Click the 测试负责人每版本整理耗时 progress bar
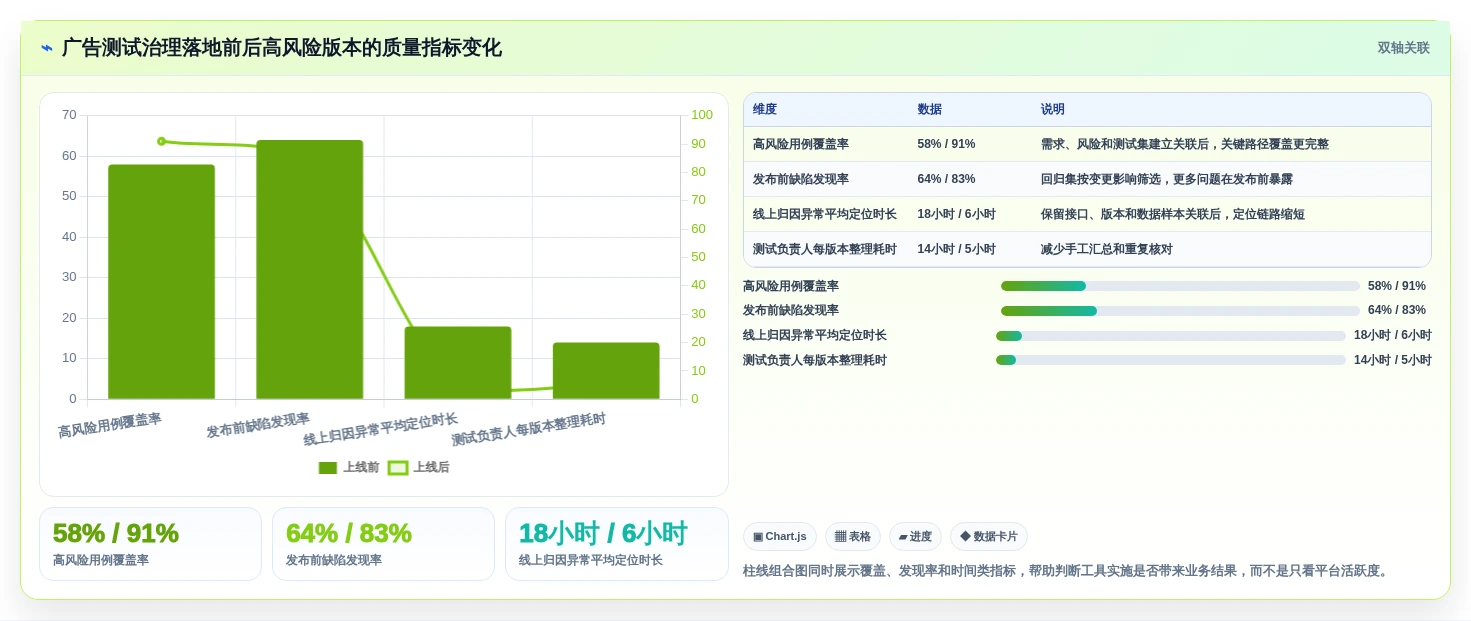The image size is (1471, 621). point(1171,360)
